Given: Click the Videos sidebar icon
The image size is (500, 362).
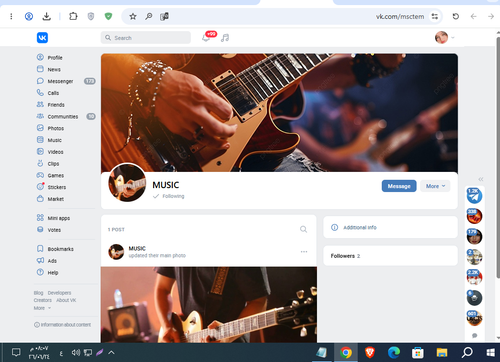Looking at the screenshot, I should (40, 152).
